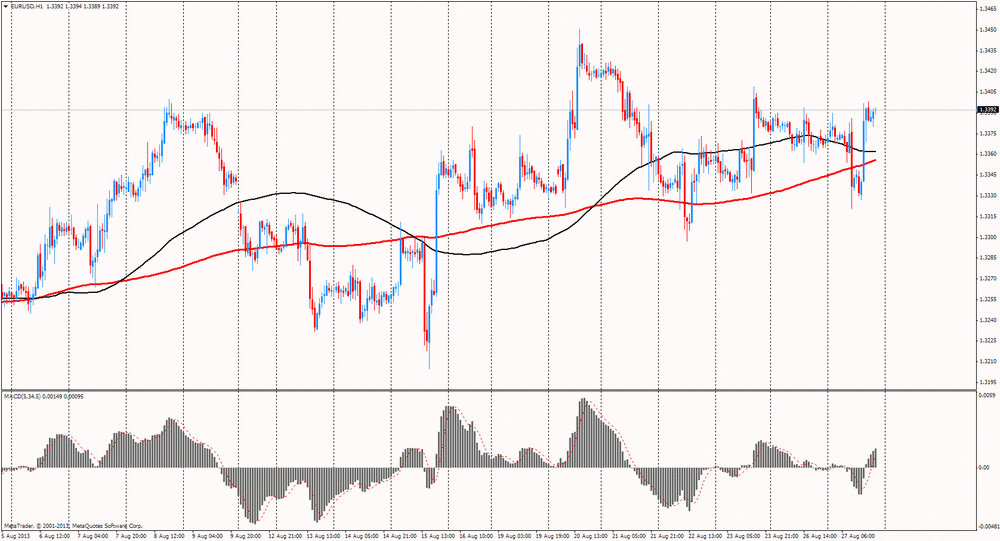The height and width of the screenshot is (541, 1000).
Task: Click the 20 Aug 13:00 time label
Action: tap(591, 537)
